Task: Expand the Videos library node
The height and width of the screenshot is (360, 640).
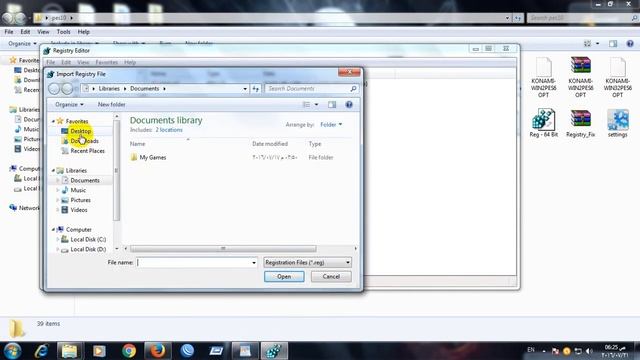Action: pyautogui.click(x=58, y=210)
